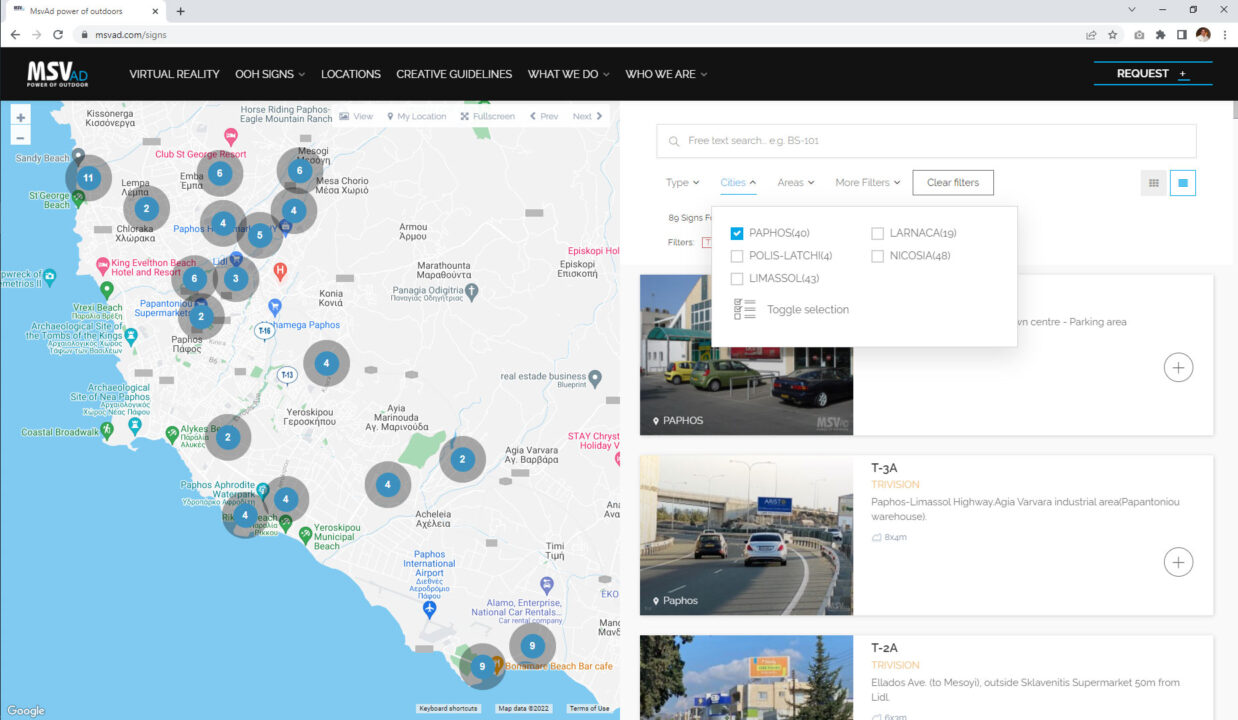
Task: Select the bottom 9-sign cluster on the coast
Action: pyautogui.click(x=482, y=666)
